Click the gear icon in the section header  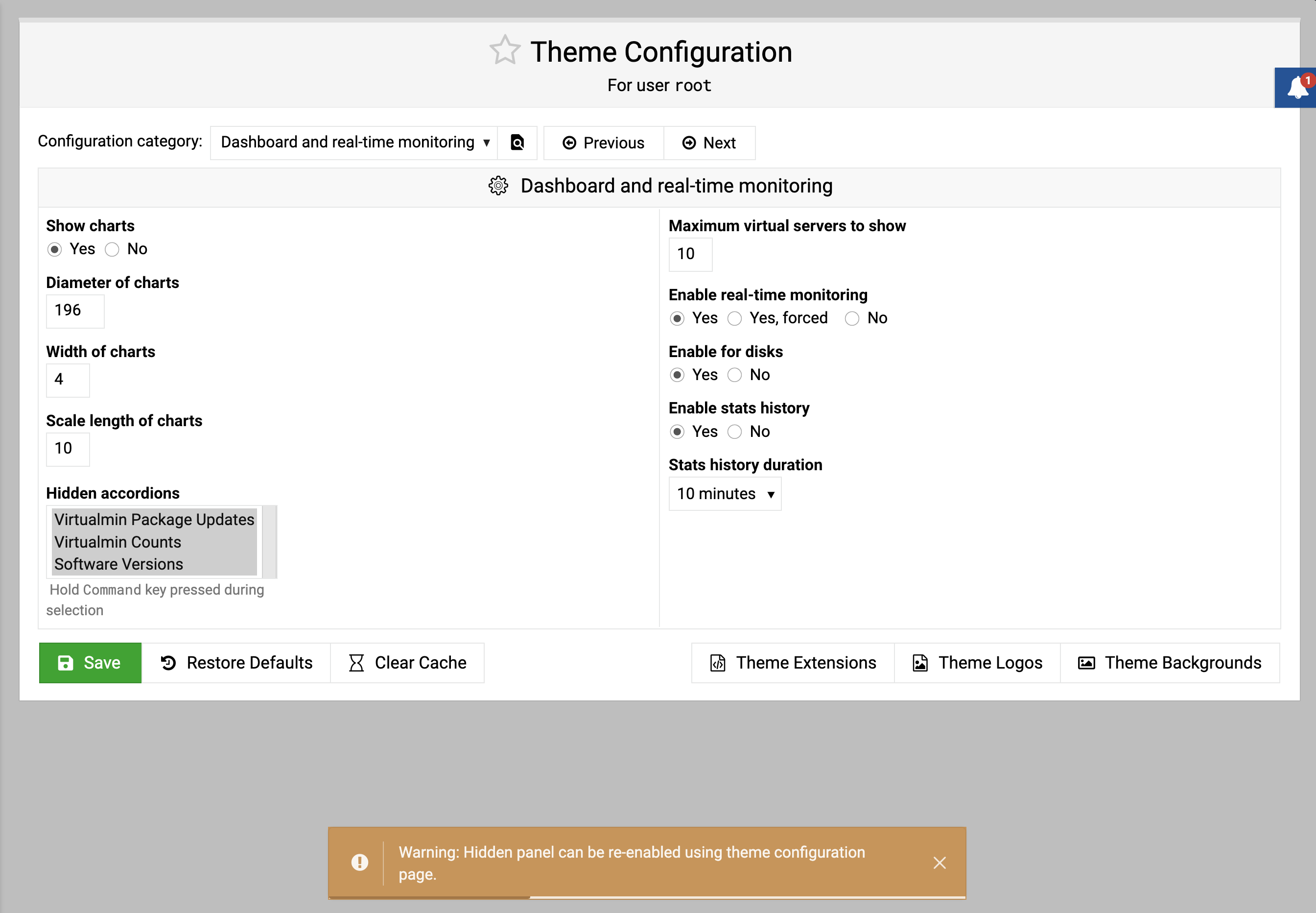tap(498, 186)
